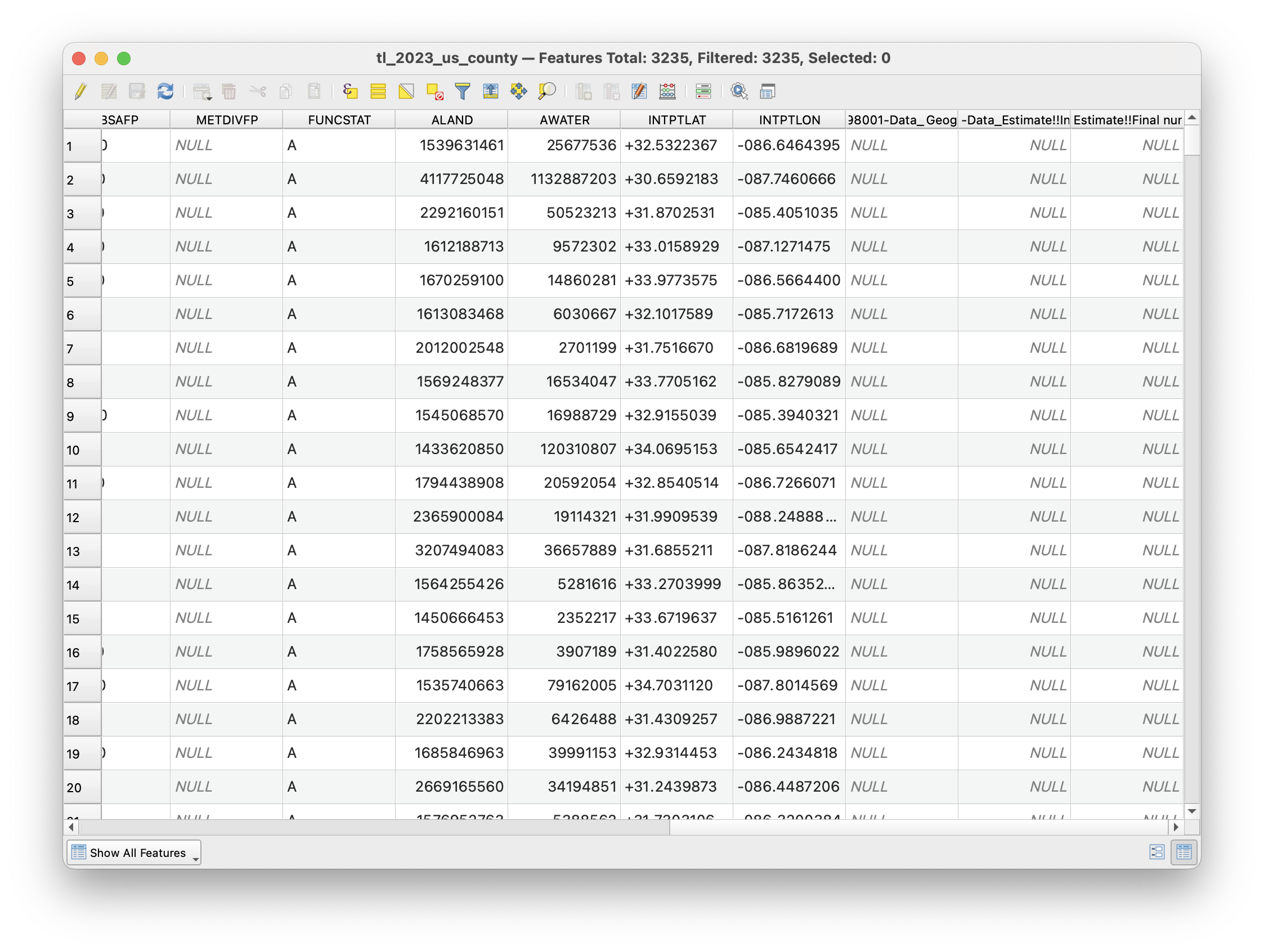Open the conditional formatting panel
Image resolution: width=1264 pixels, height=952 pixels.
coord(703,91)
